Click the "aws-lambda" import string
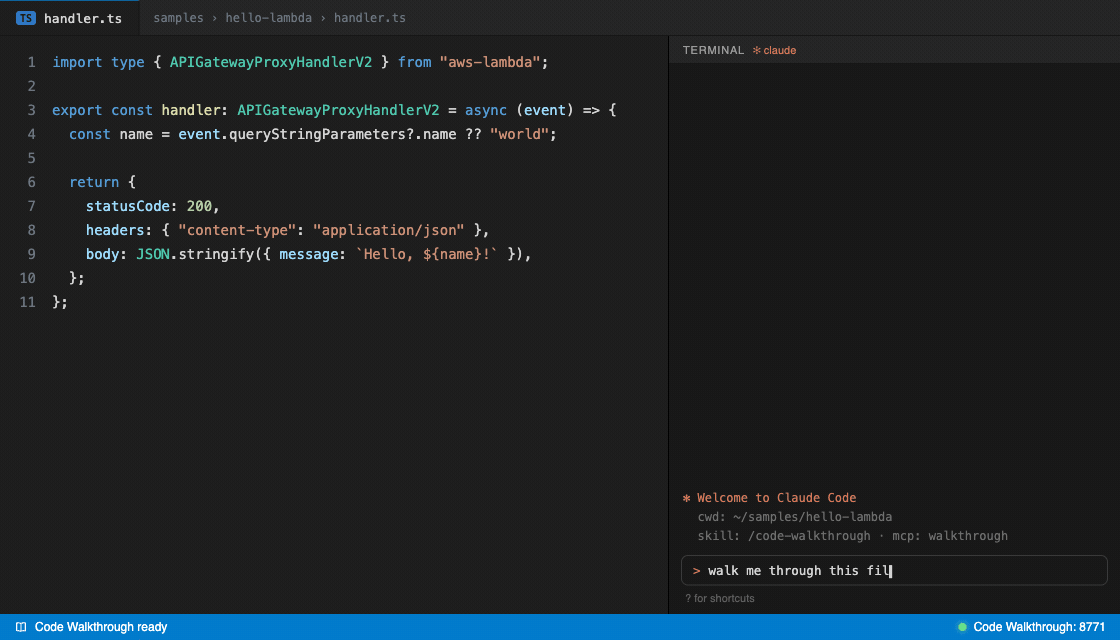The width and height of the screenshot is (1120, 640). [x=489, y=62]
